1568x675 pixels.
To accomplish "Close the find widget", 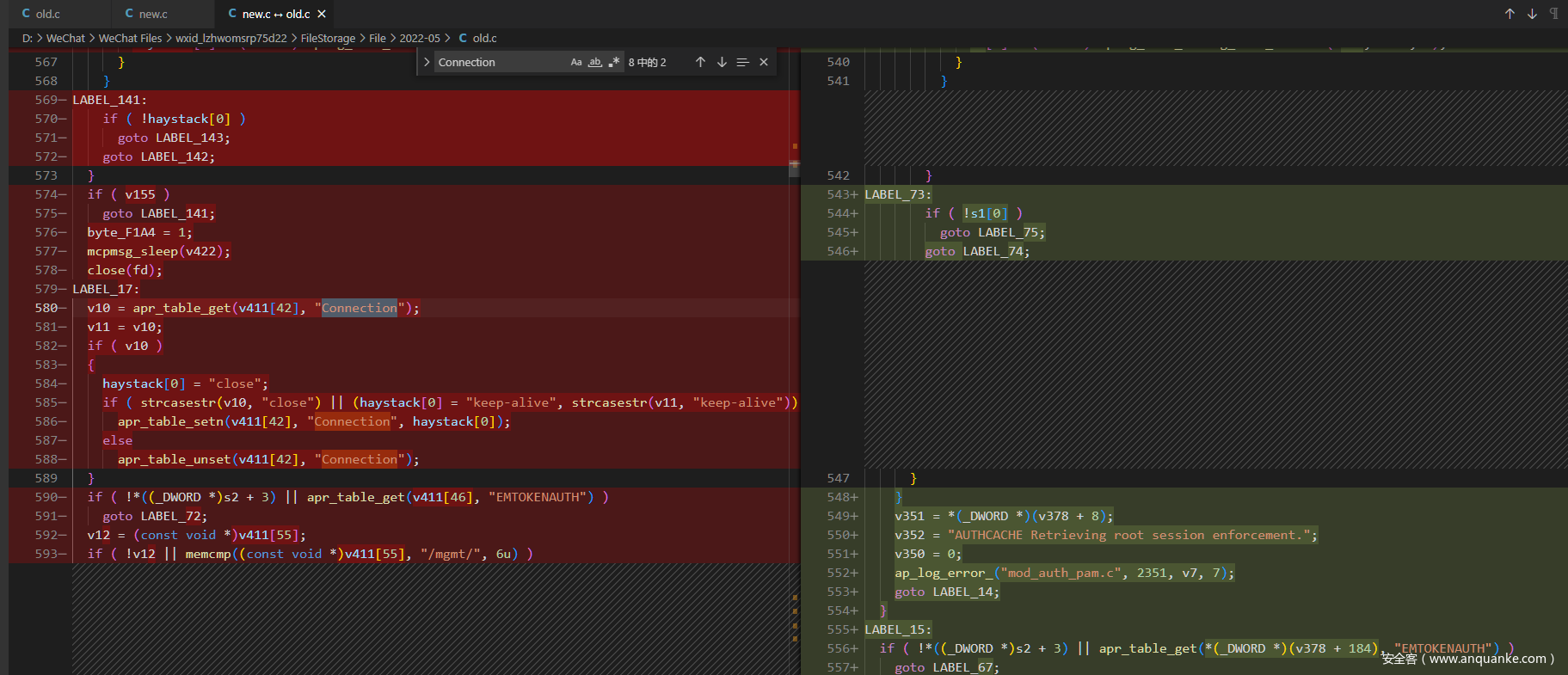I will pos(764,62).
